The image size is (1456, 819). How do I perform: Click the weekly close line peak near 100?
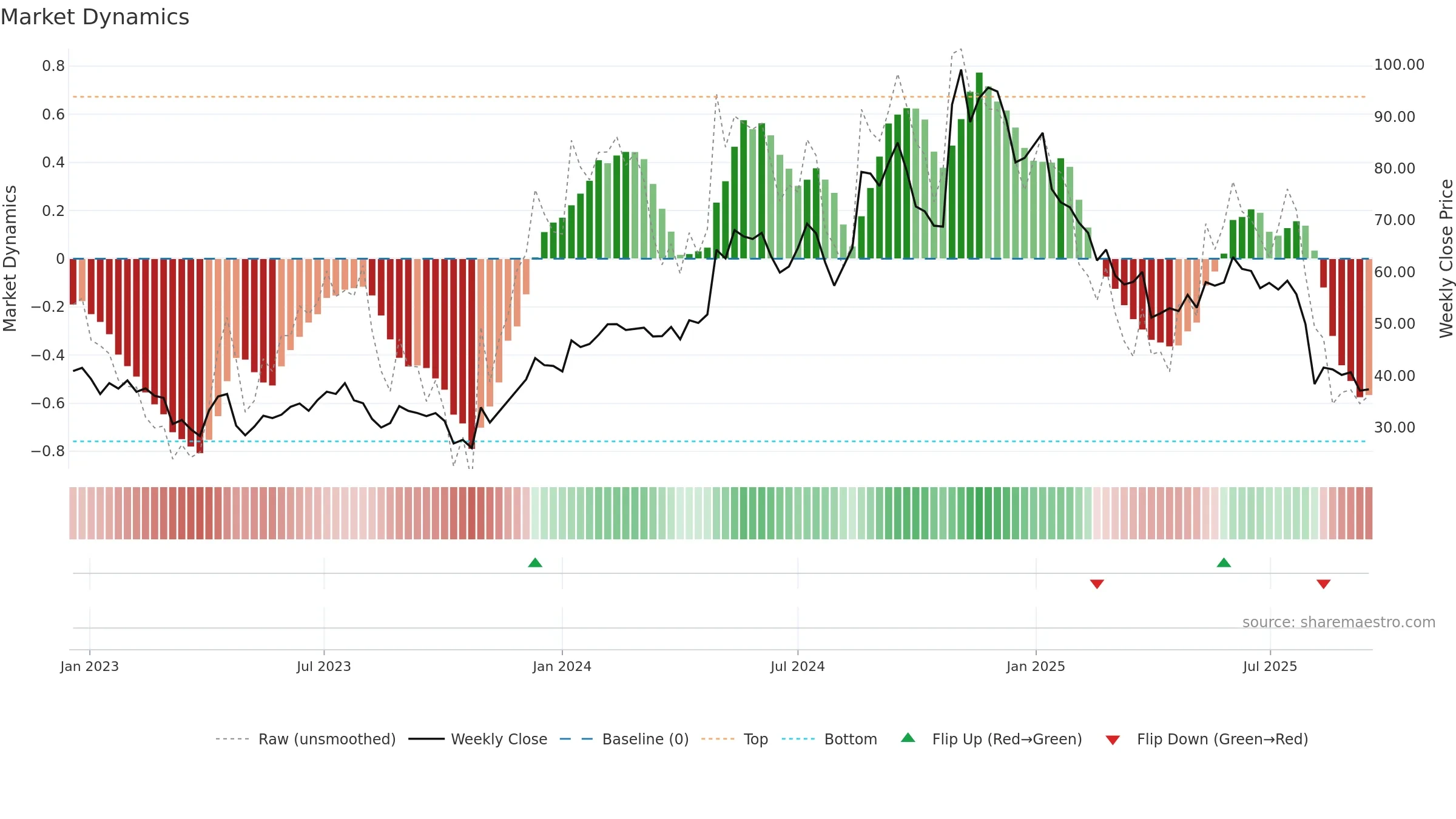pyautogui.click(x=961, y=71)
